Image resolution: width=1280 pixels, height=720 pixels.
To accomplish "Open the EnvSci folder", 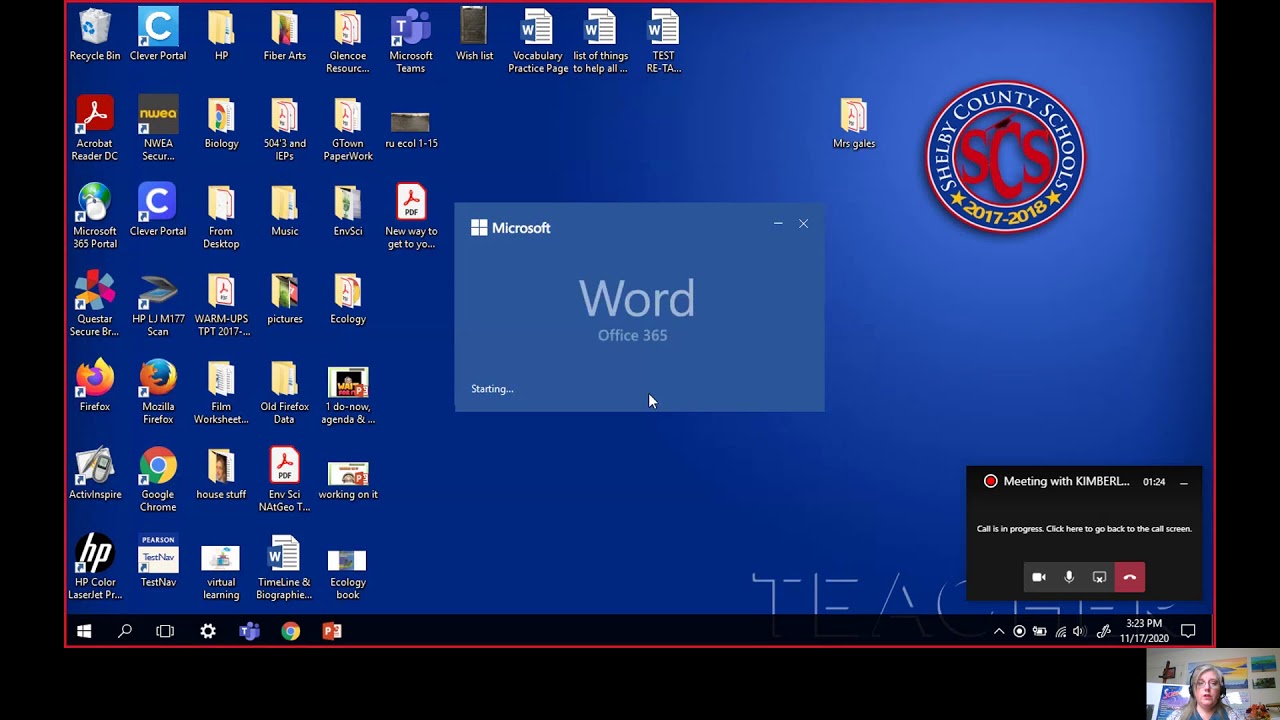I will pyautogui.click(x=348, y=211).
